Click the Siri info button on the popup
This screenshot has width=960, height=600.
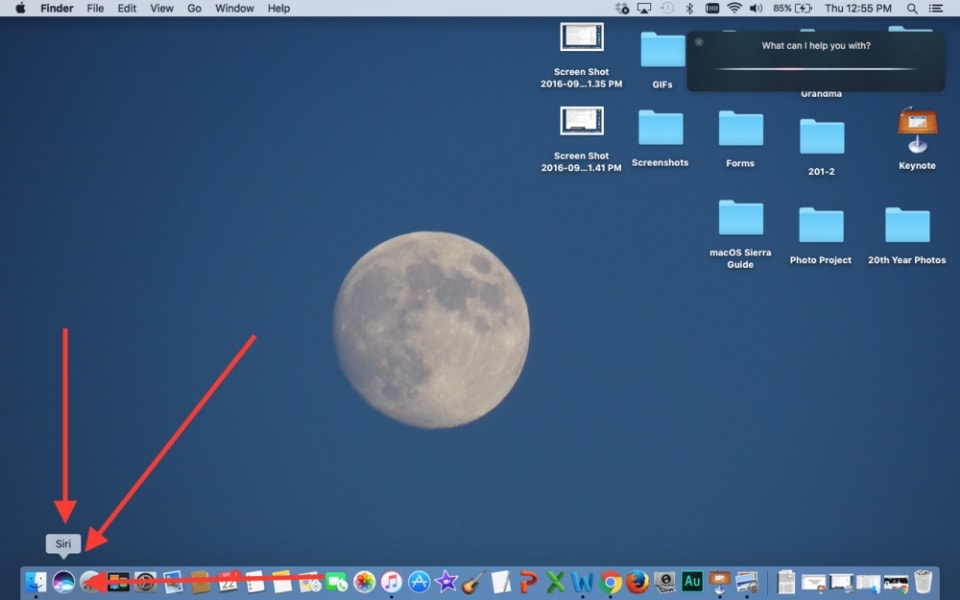tap(697, 44)
